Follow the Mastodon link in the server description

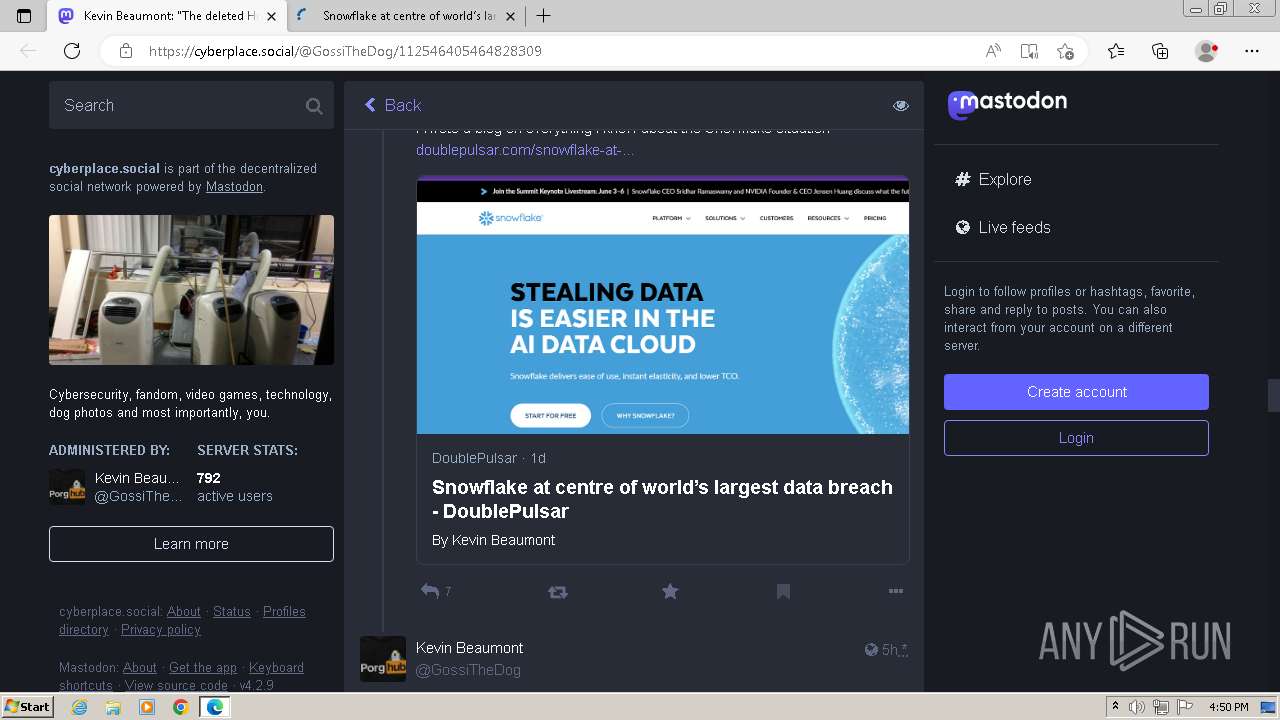(234, 187)
